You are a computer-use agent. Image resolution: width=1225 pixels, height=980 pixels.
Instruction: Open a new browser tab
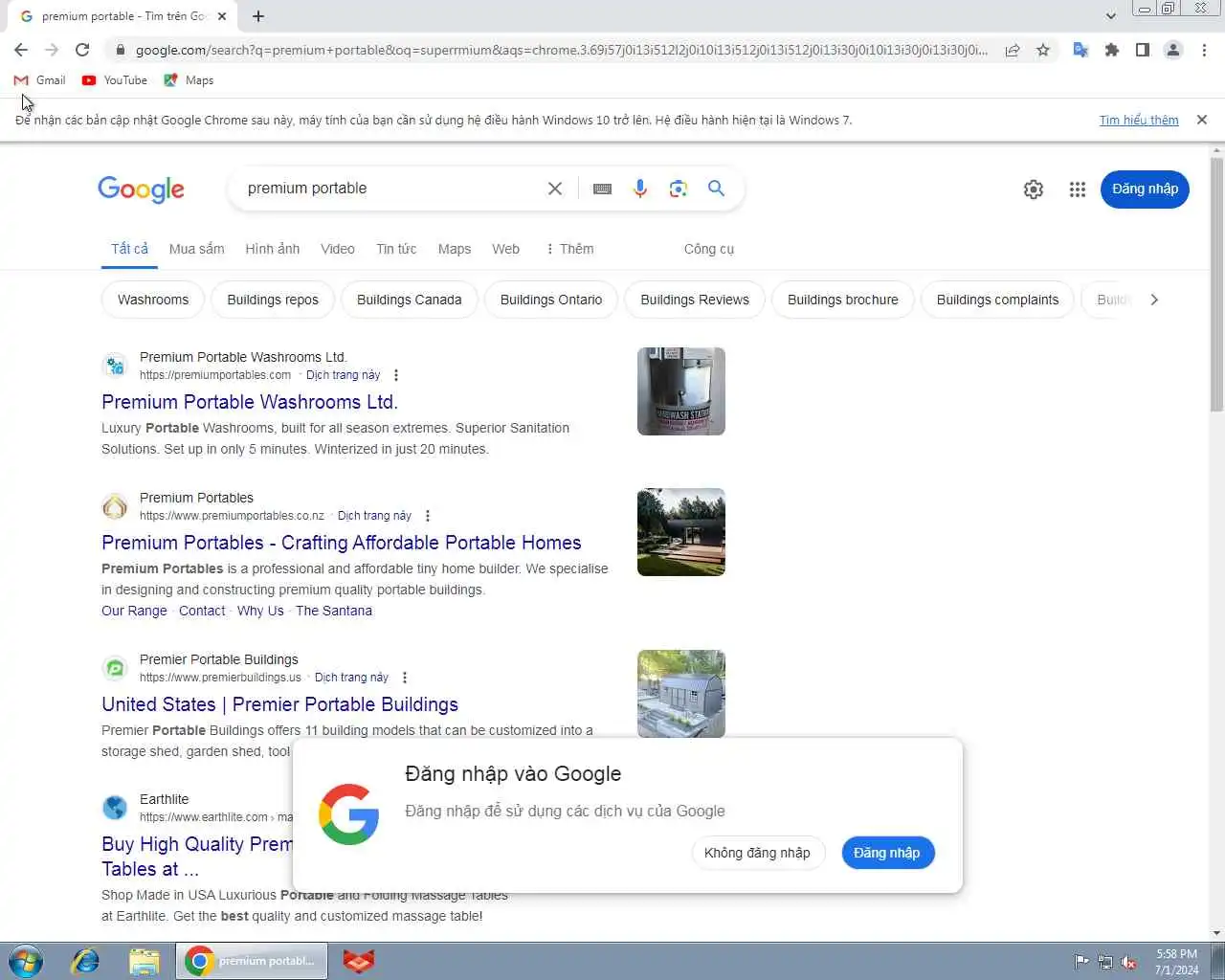coord(258,16)
